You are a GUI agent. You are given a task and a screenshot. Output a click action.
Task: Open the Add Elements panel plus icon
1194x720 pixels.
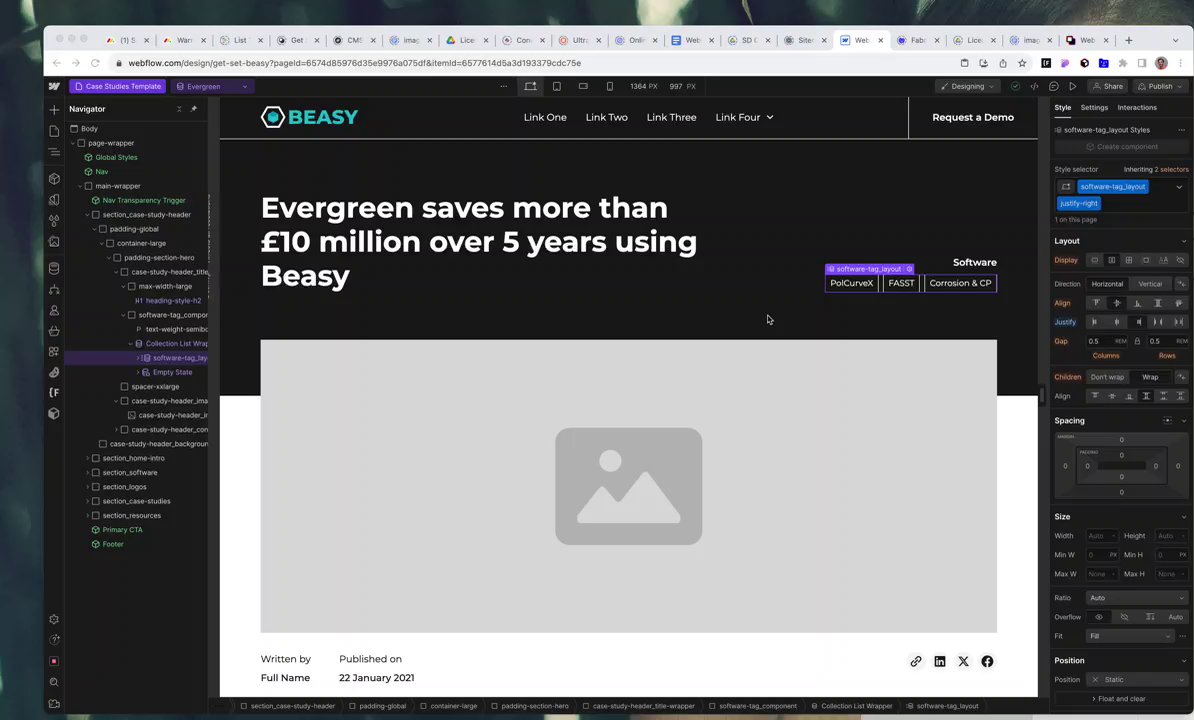54,110
